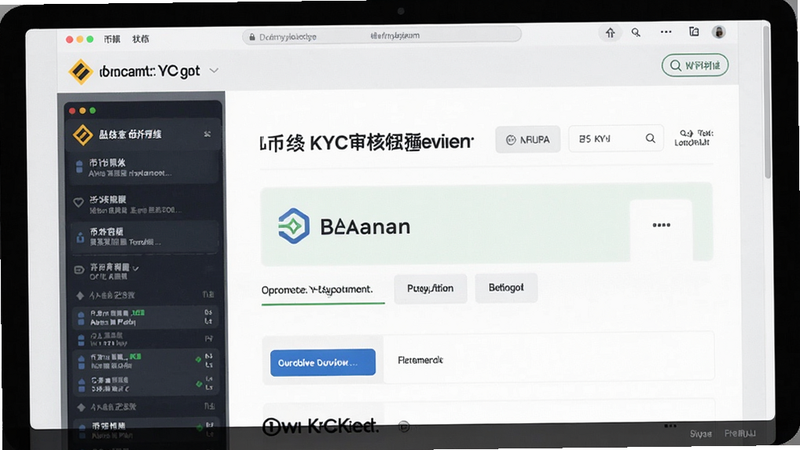The image size is (800, 450).
Task: Click the smiley icon on the NRUPA button
Action: coord(510,140)
